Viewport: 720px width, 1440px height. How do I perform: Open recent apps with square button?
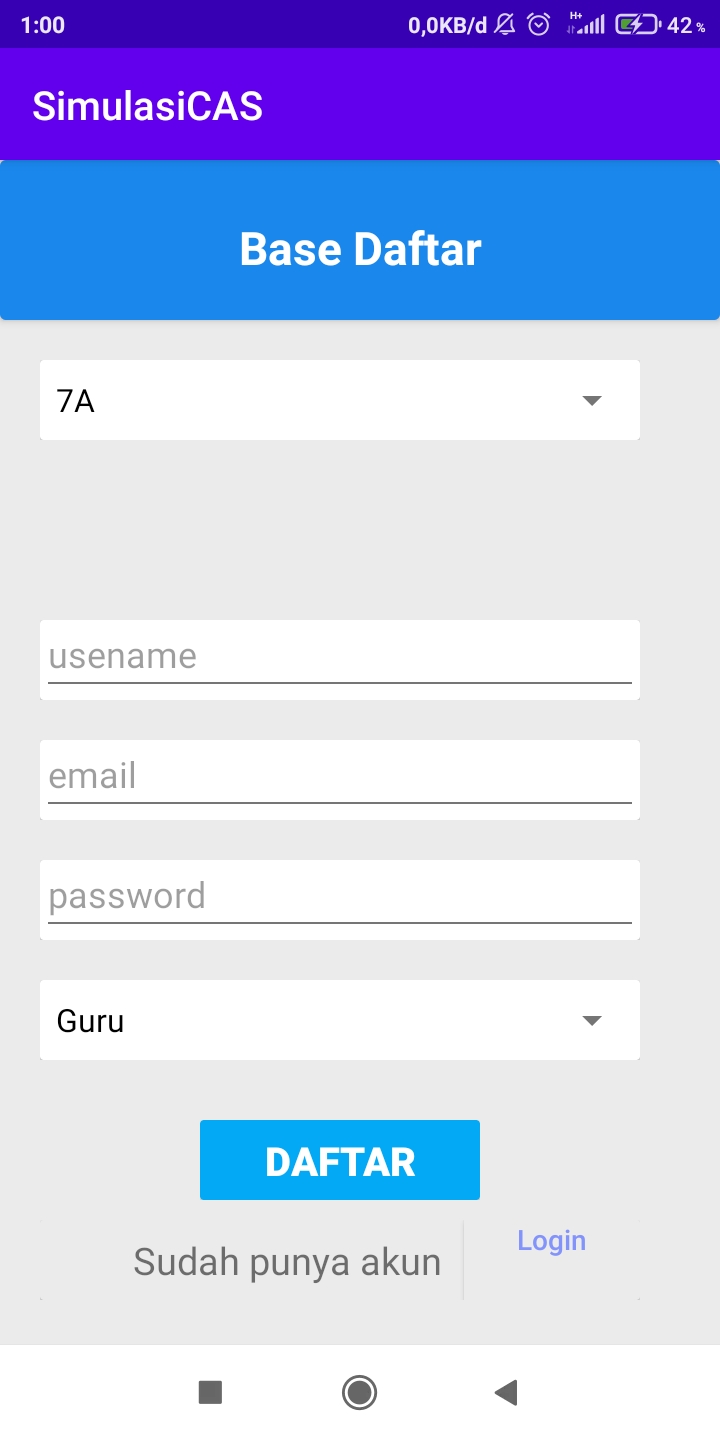[210, 1392]
